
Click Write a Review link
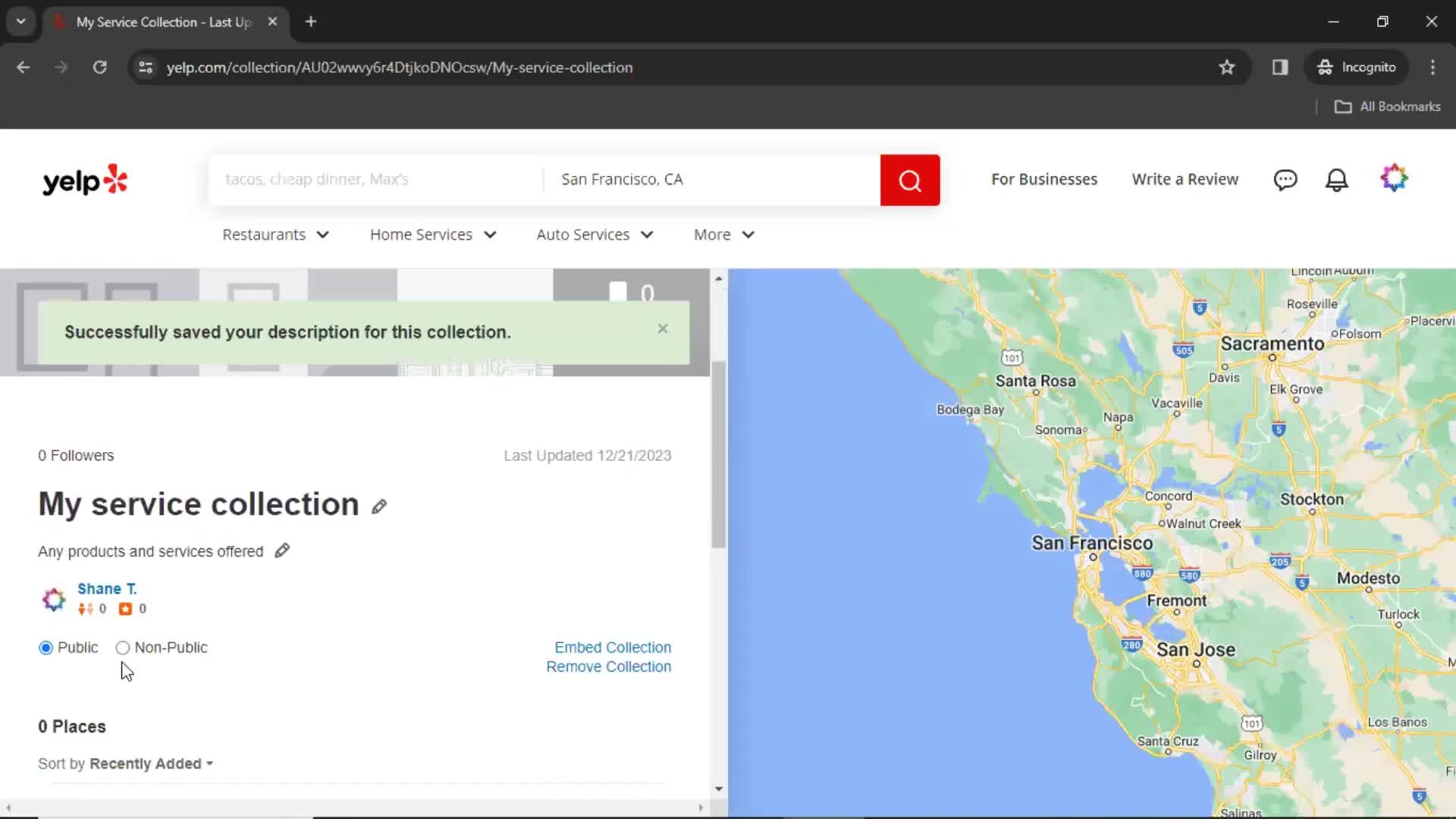[x=1185, y=180]
